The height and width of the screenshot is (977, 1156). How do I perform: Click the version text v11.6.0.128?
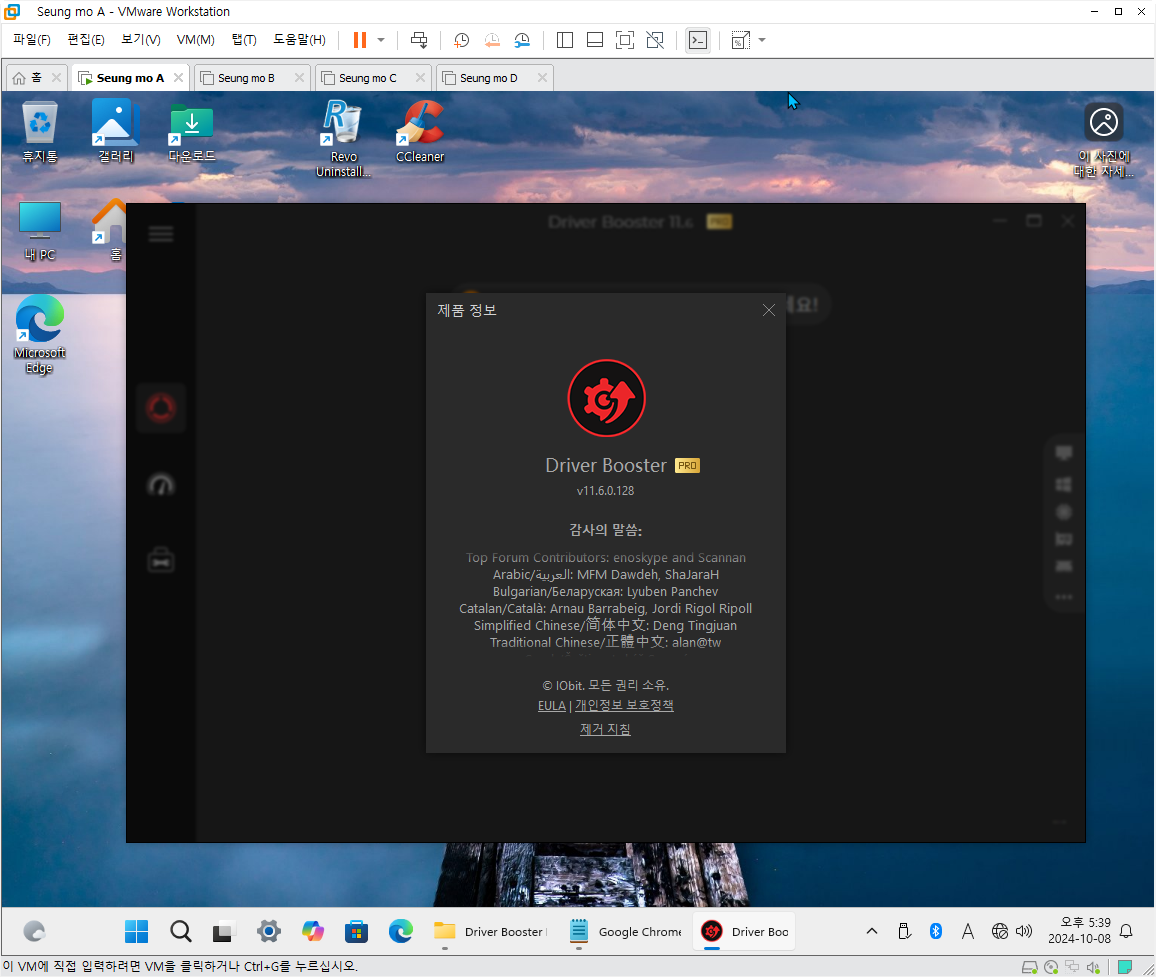pyautogui.click(x=605, y=490)
